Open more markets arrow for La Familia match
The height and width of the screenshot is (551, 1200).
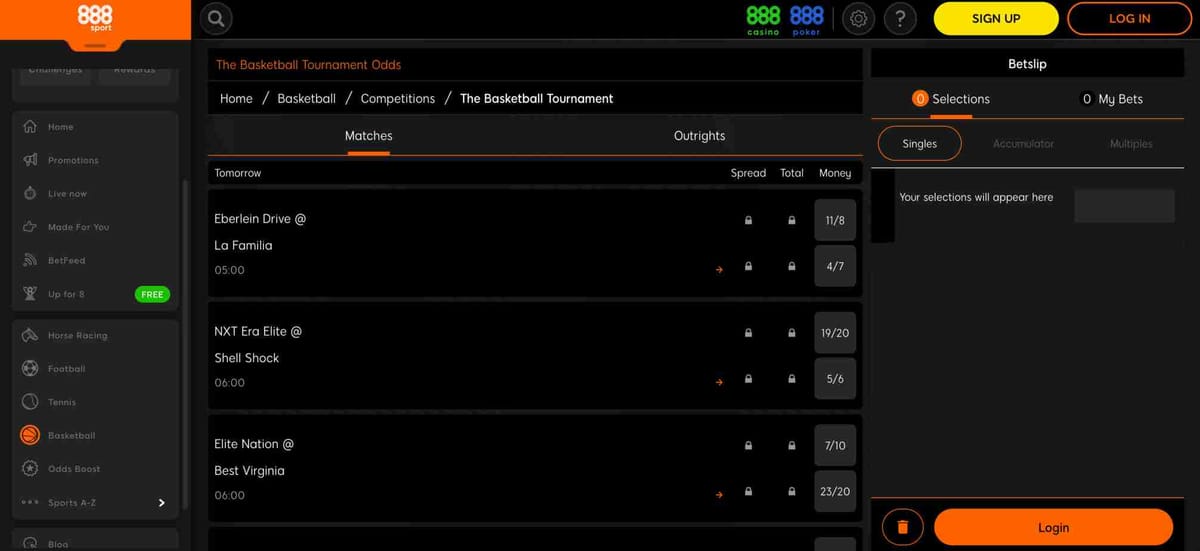[x=719, y=269]
